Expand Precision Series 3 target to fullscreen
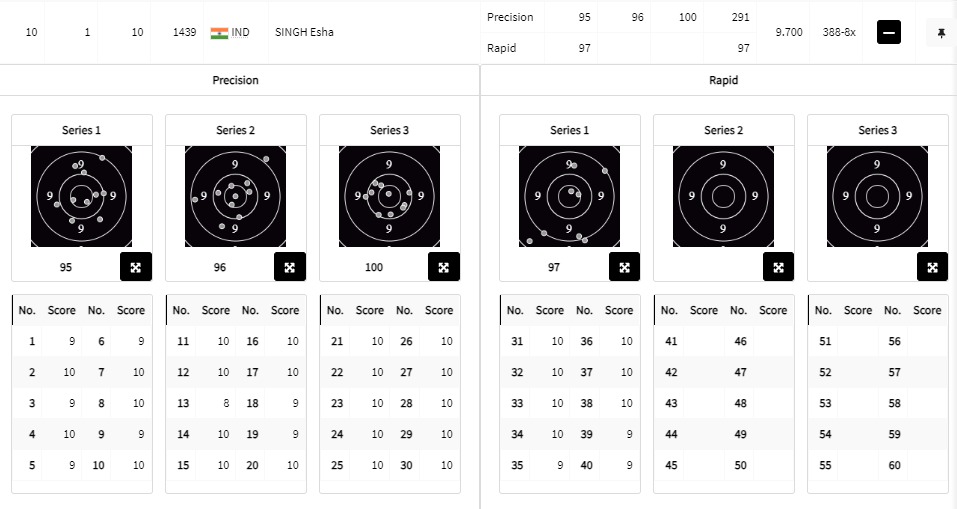The width and height of the screenshot is (957, 509). 444,267
